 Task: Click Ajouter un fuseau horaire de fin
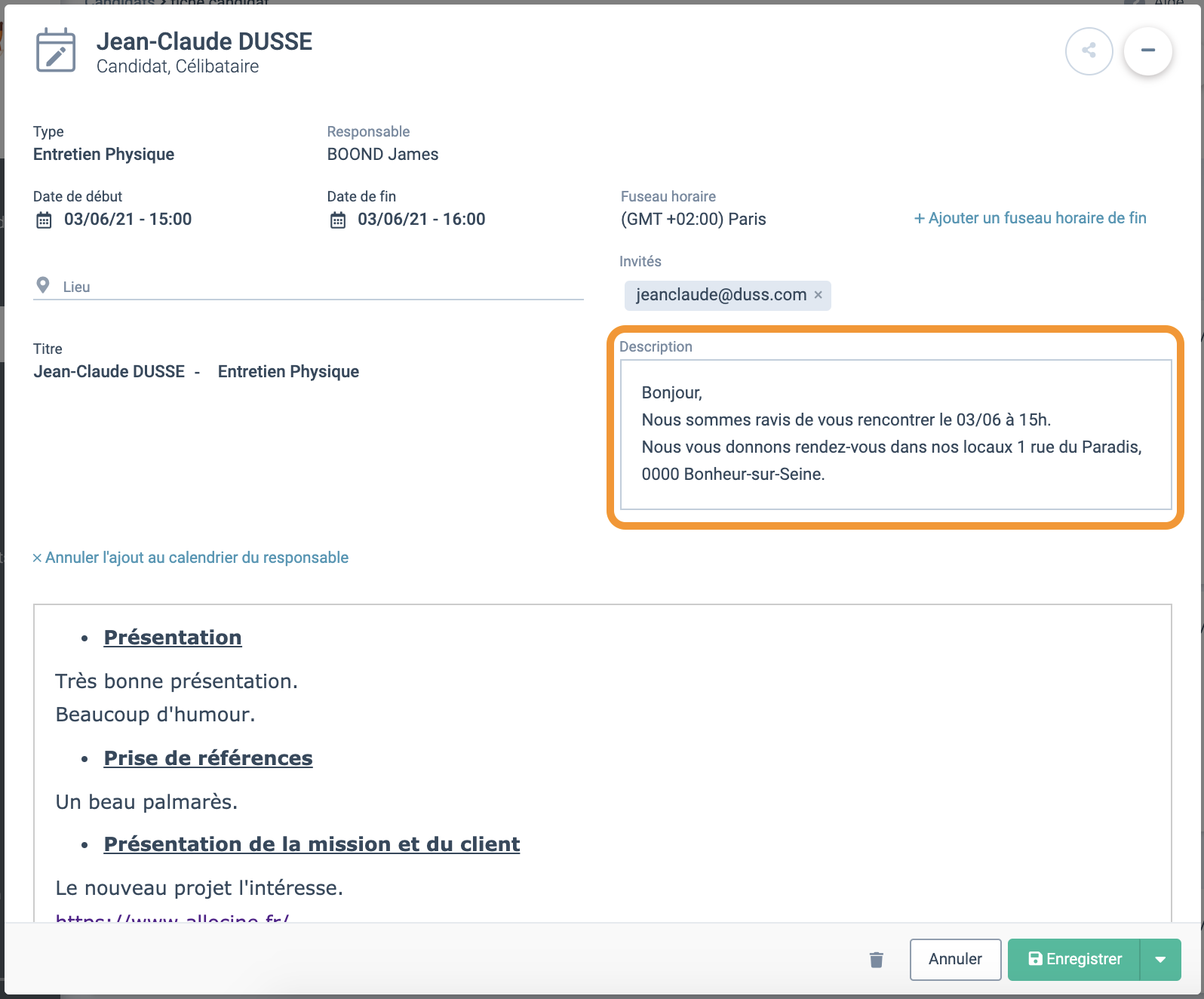pos(1030,218)
